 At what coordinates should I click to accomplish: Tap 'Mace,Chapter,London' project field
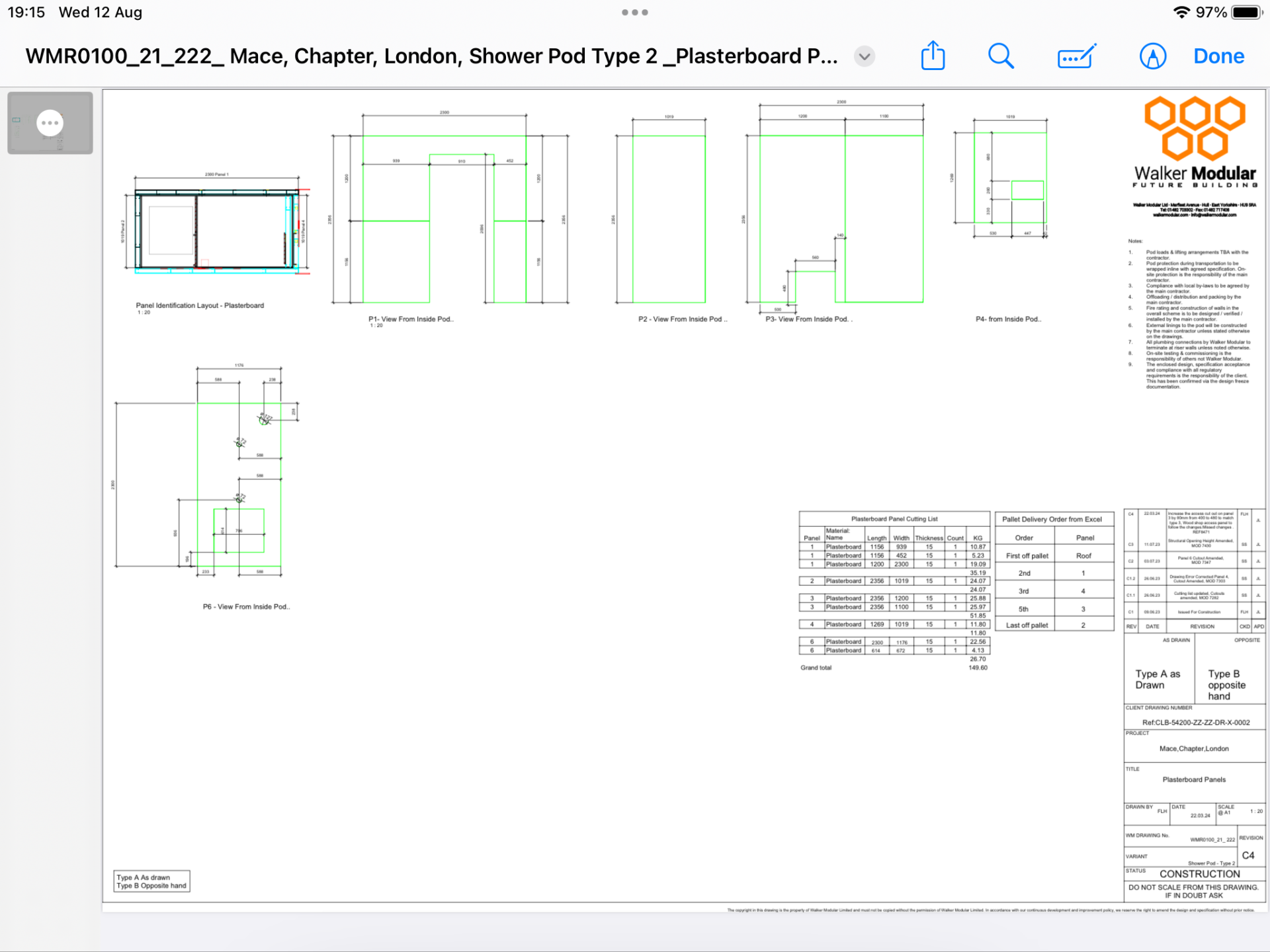[1194, 748]
